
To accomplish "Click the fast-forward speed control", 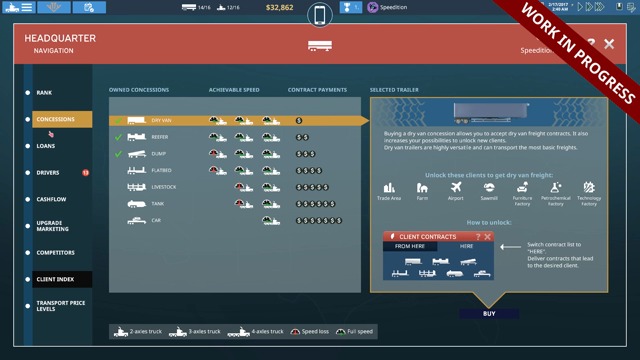I will click(x=589, y=7).
